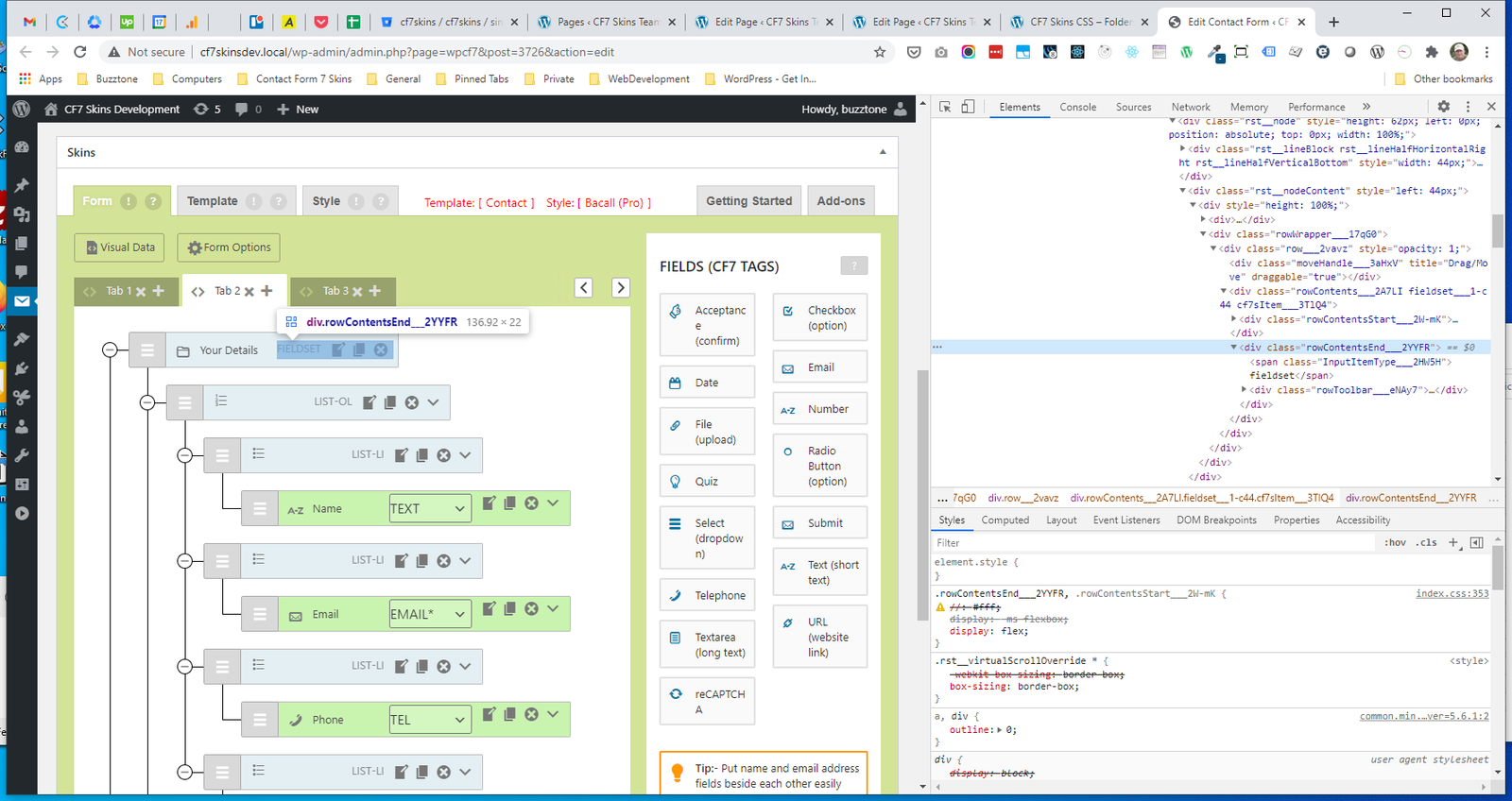Add a new tab after Tab 3

tap(375, 291)
